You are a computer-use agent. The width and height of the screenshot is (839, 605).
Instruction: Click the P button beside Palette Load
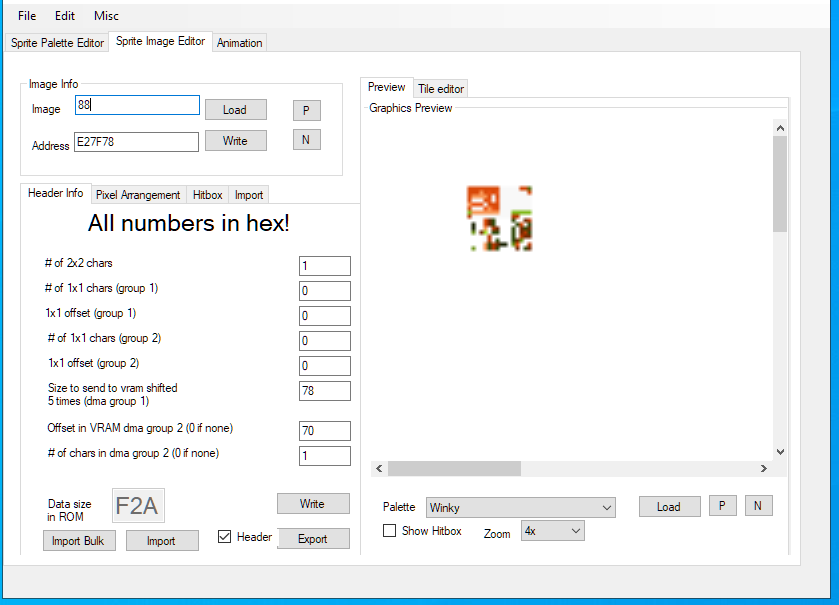pos(722,506)
